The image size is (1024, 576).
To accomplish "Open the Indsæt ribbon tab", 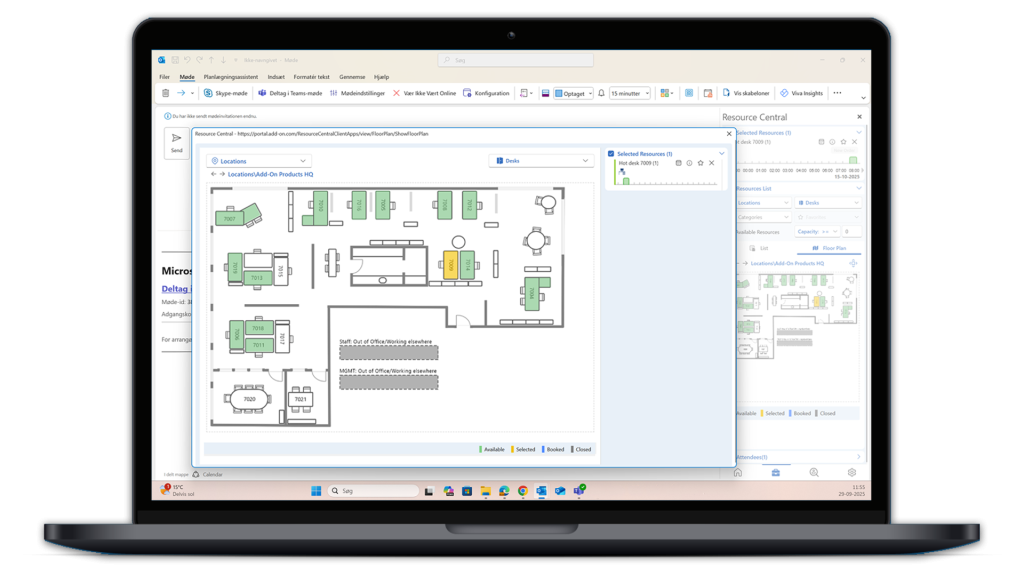I will (276, 77).
